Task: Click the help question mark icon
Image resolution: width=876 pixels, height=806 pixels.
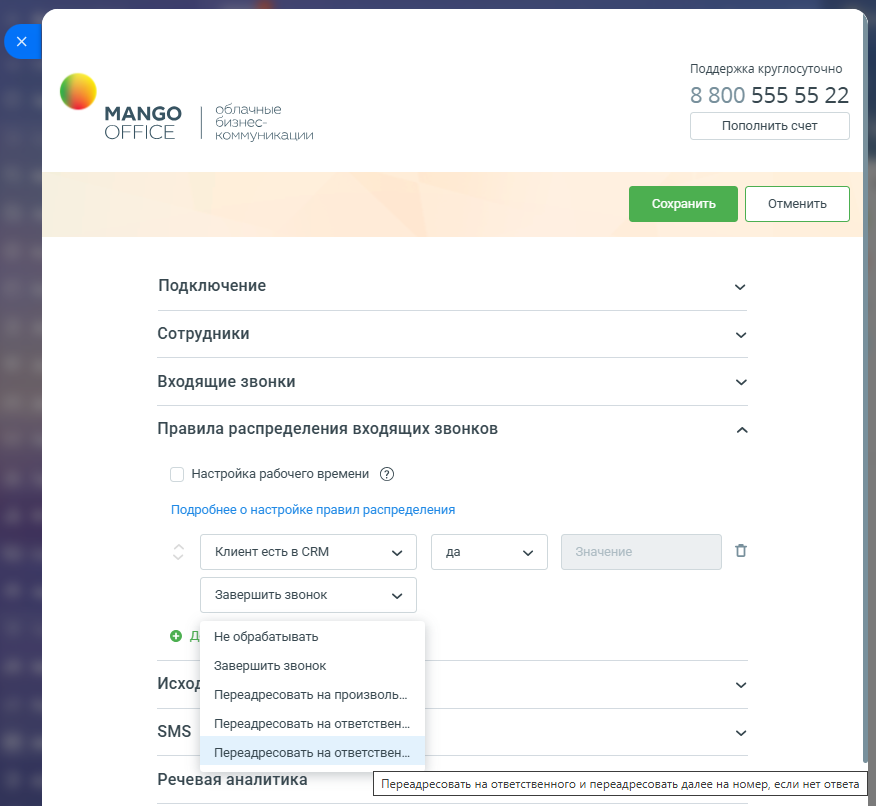Action: [x=387, y=474]
